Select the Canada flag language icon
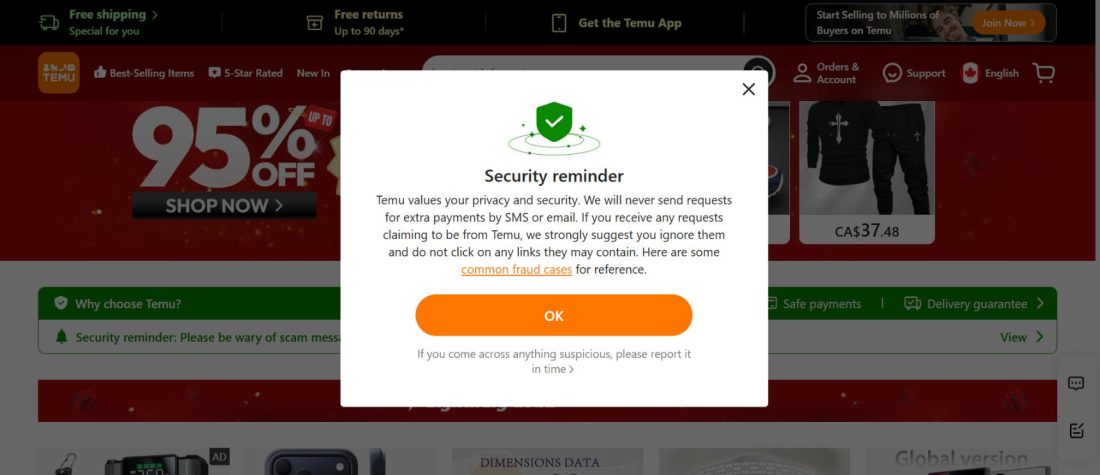 (970, 73)
